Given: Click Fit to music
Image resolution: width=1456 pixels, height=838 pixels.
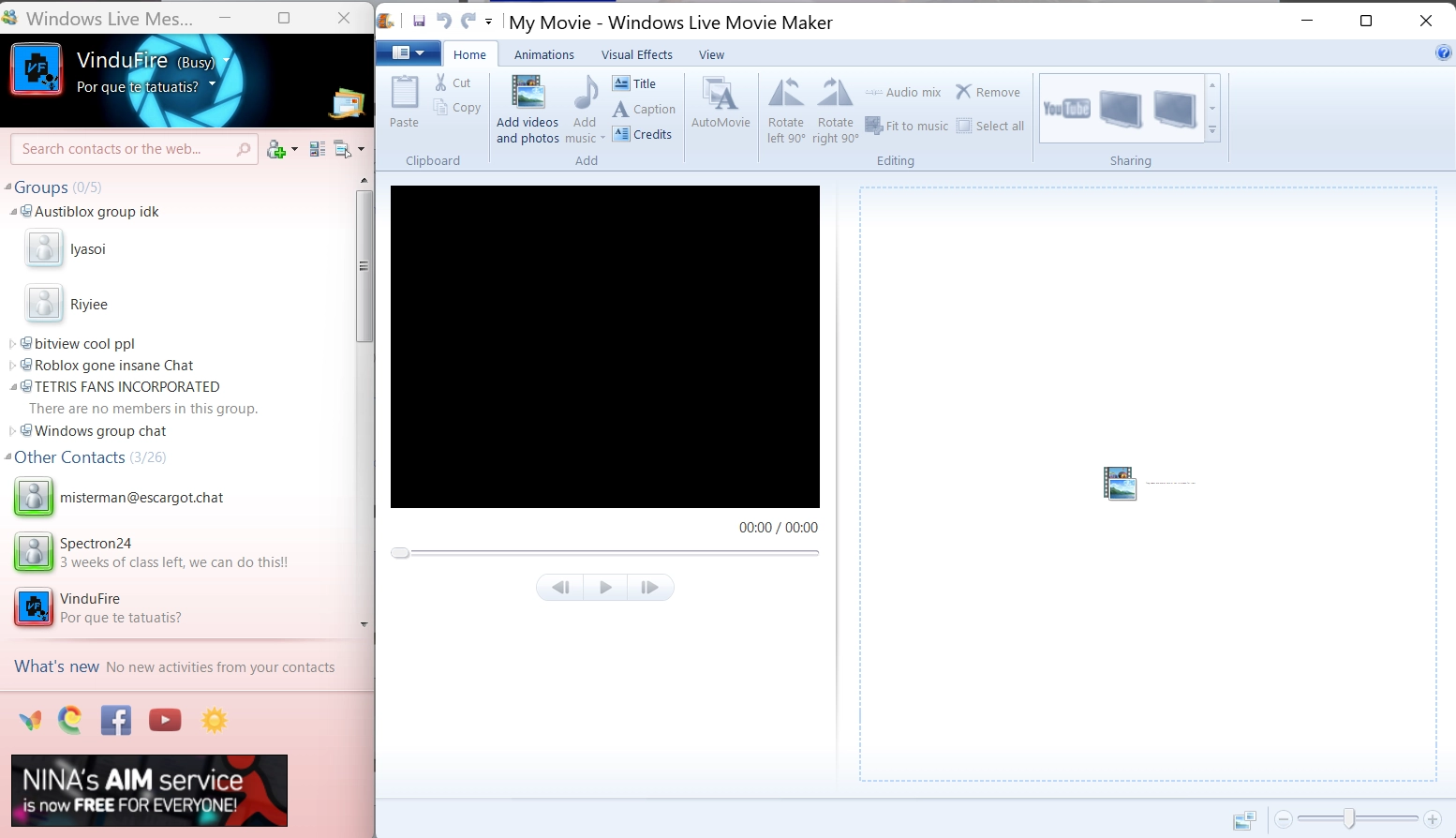Looking at the screenshot, I should pos(906,126).
